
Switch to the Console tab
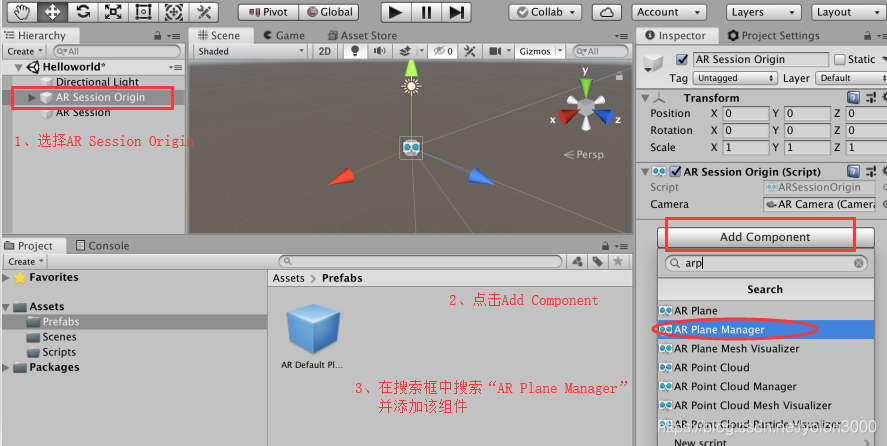click(102, 246)
